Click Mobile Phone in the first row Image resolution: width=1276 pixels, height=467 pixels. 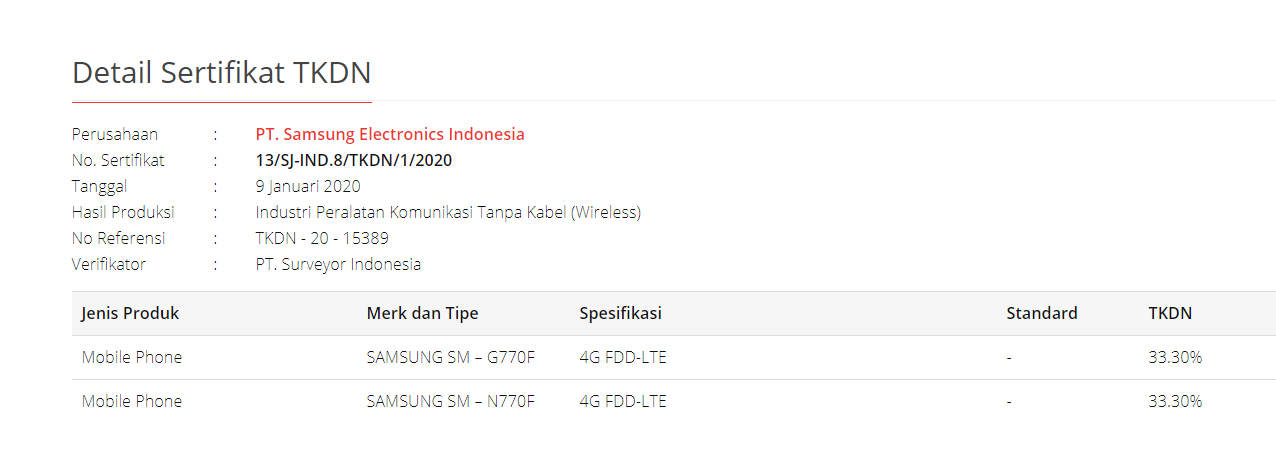[132, 357]
